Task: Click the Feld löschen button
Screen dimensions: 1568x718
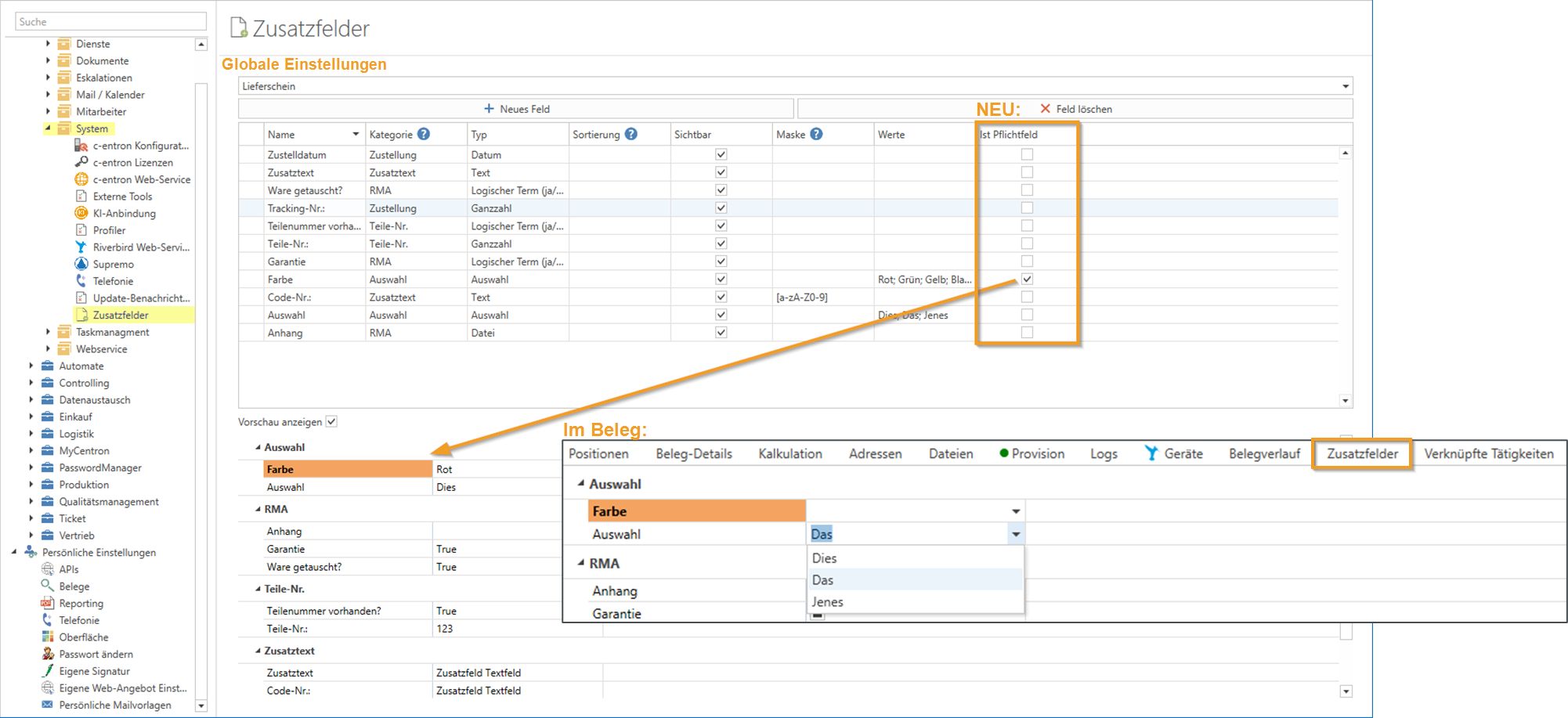Action: pos(1076,109)
